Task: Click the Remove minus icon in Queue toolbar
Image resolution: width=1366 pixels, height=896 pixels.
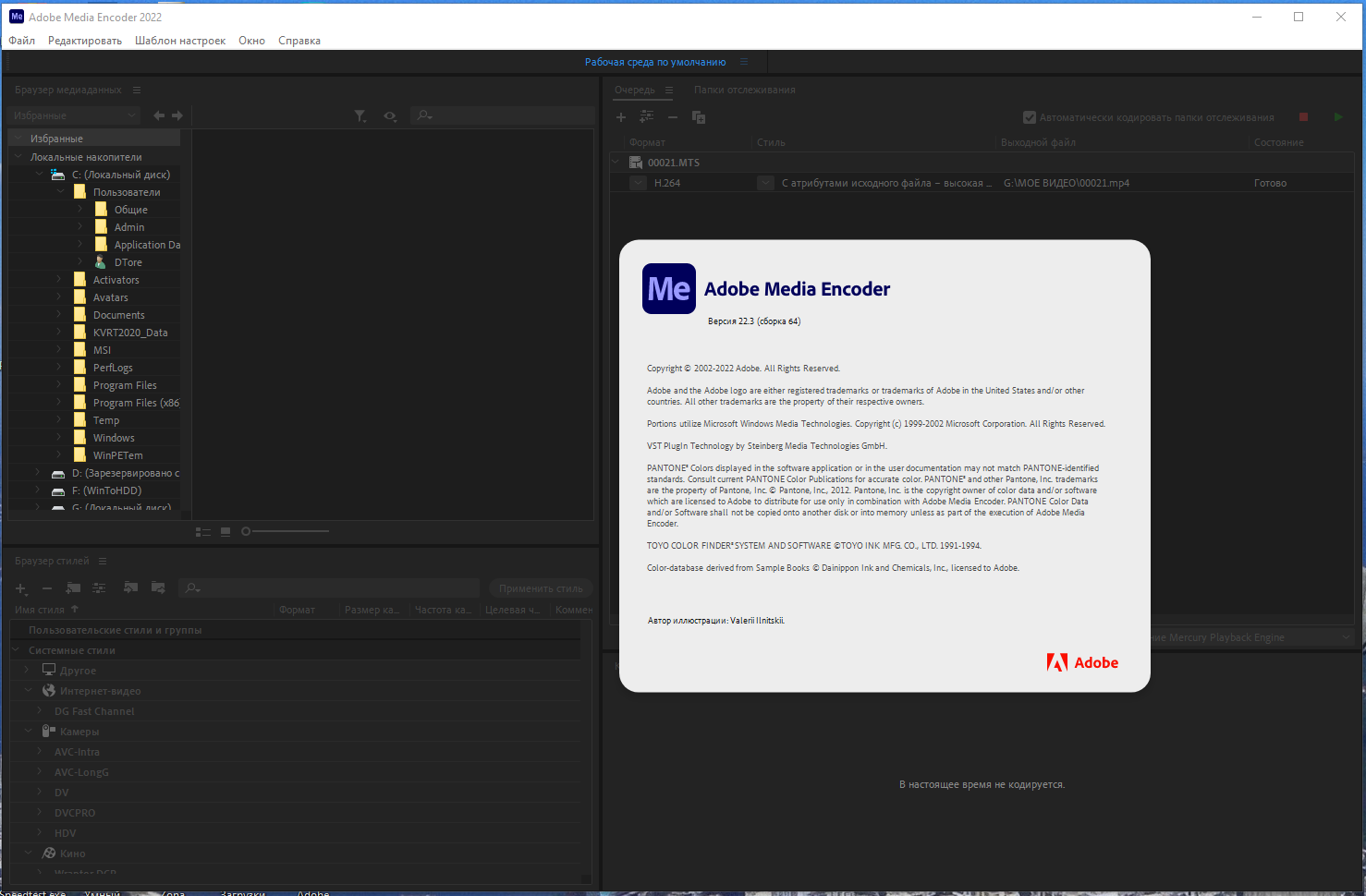Action: [673, 117]
